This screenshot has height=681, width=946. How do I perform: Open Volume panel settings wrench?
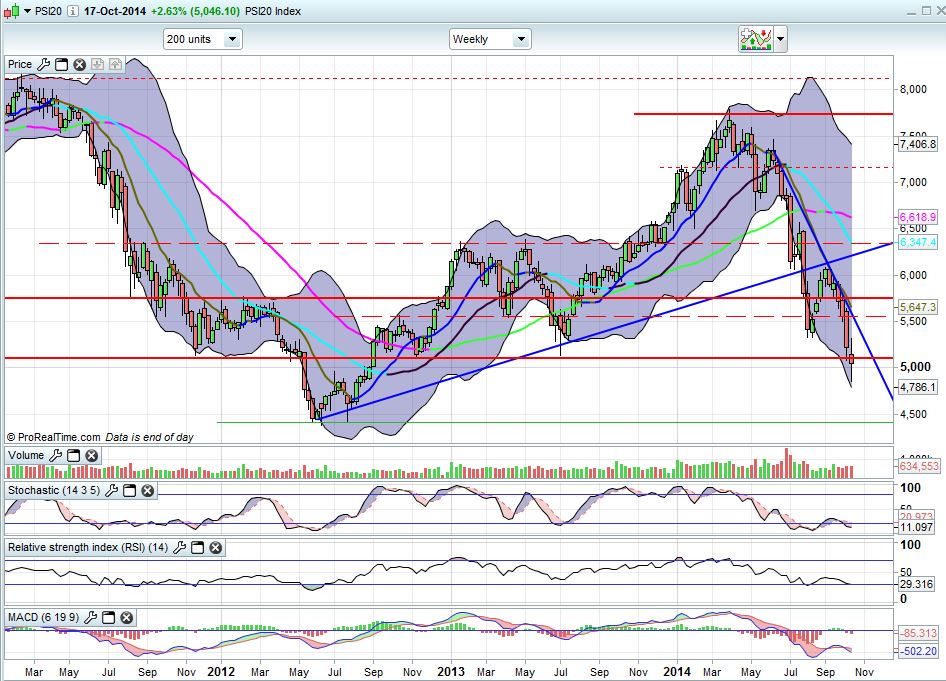point(55,455)
